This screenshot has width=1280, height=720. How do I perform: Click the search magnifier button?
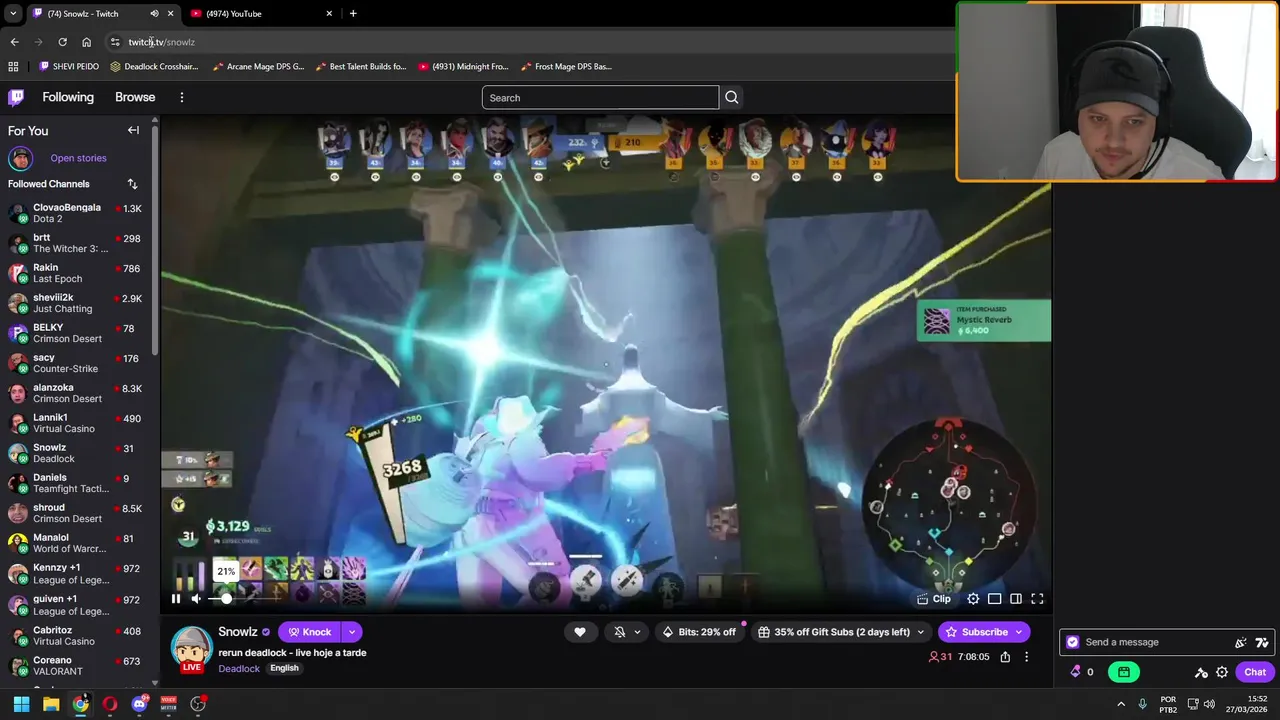[x=731, y=97]
